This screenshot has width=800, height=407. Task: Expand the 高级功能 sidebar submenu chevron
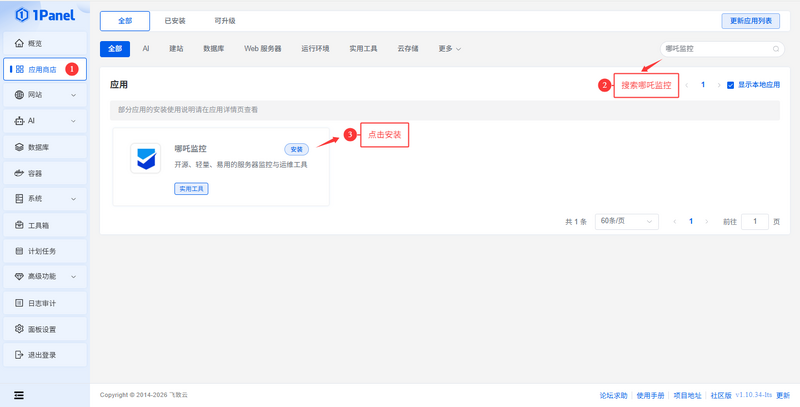click(73, 277)
